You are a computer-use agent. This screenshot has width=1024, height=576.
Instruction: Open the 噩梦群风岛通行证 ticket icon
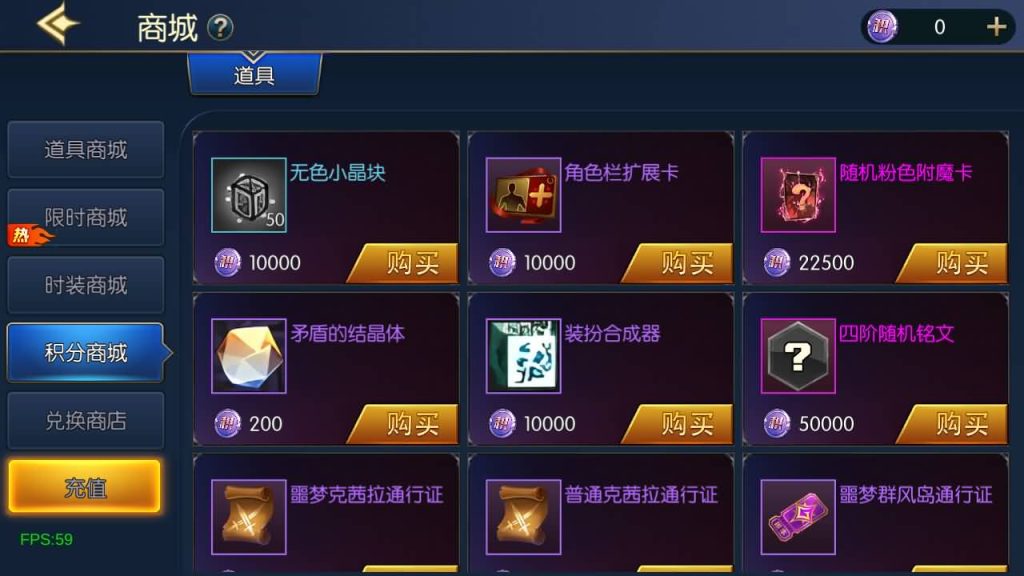pos(798,517)
